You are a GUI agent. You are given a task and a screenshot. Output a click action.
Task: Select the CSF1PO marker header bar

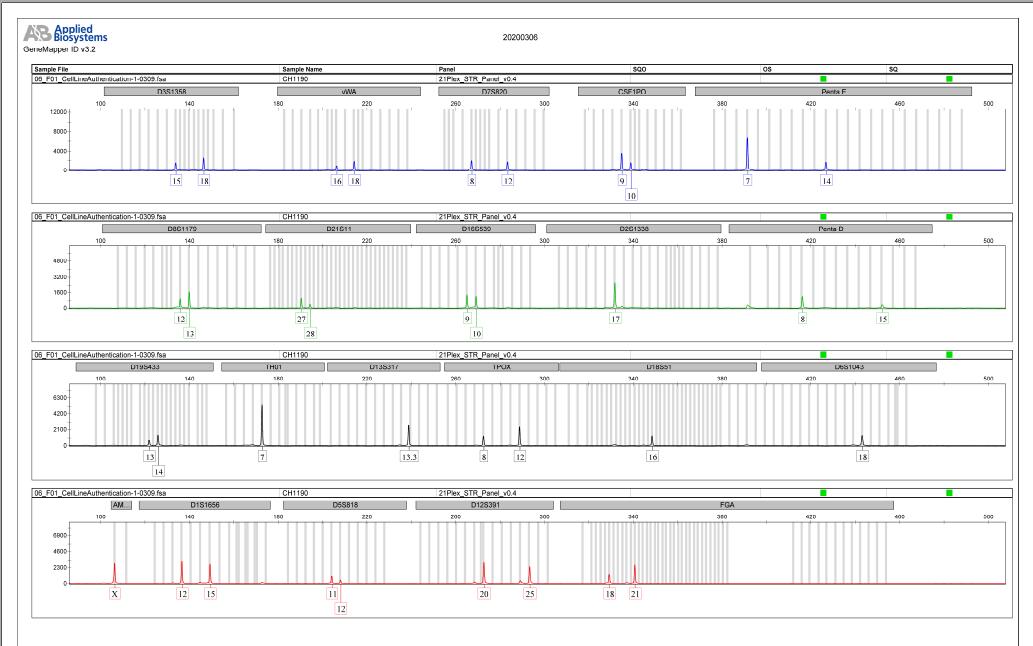(x=632, y=92)
